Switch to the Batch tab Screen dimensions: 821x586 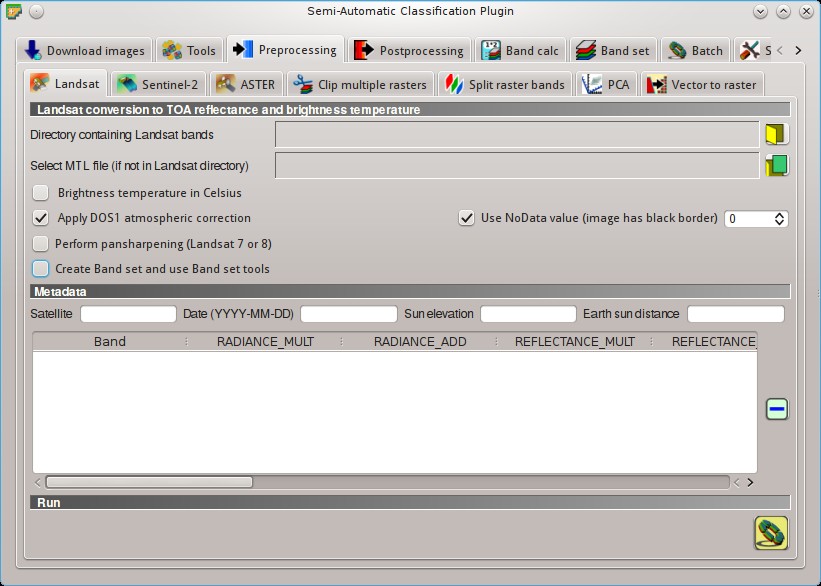695,51
